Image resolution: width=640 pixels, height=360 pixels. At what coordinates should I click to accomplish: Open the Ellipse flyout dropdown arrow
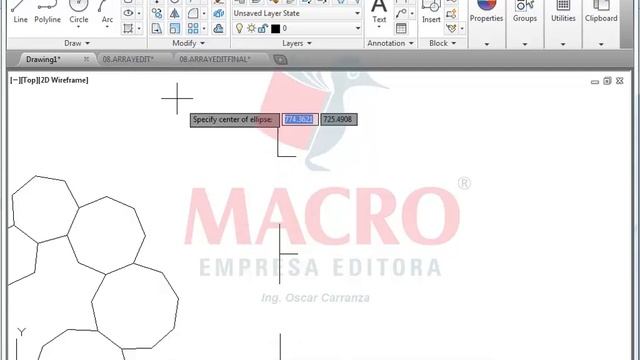click(x=139, y=13)
